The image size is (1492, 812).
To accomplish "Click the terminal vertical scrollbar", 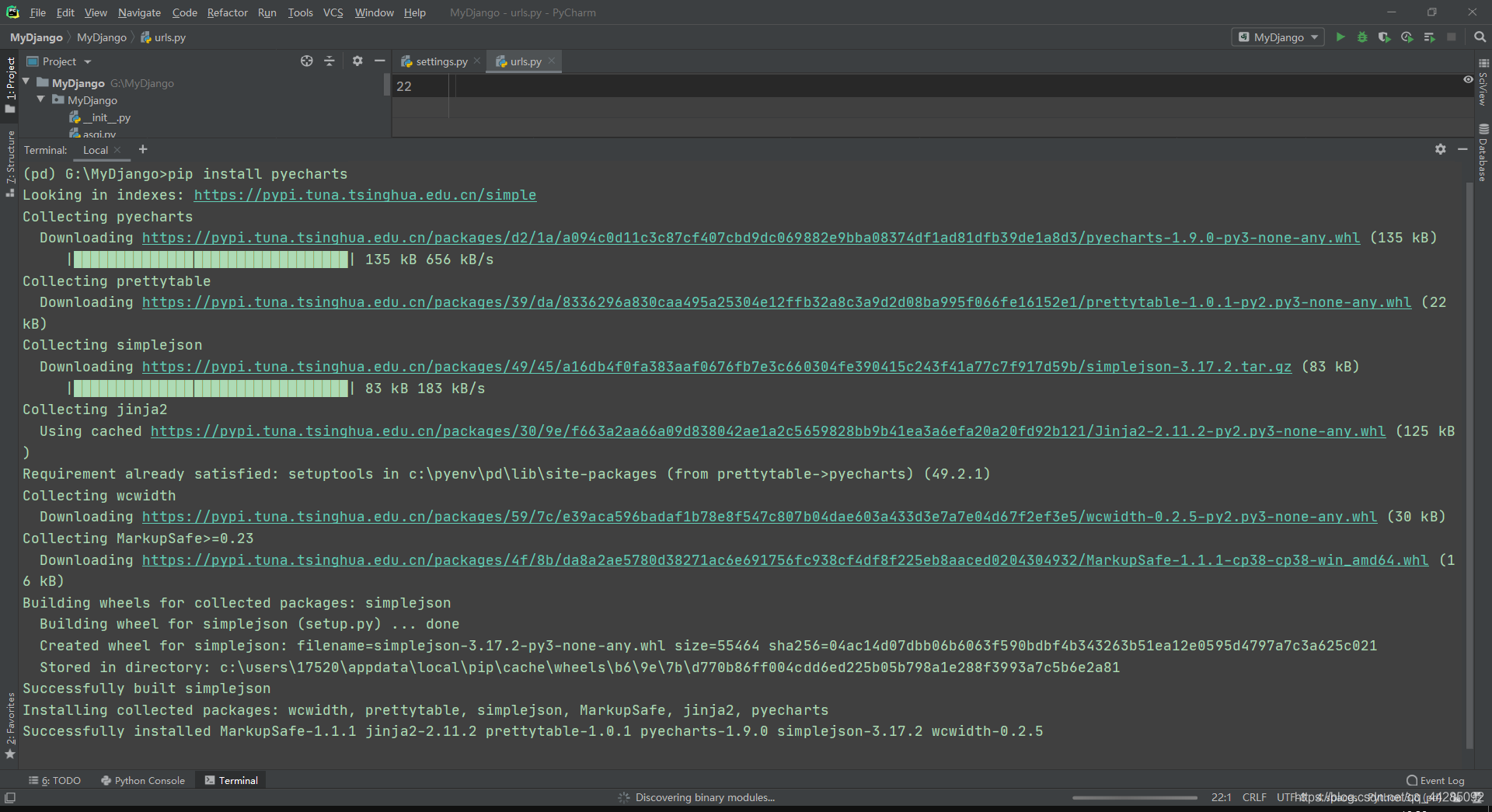I will pyautogui.click(x=1469, y=465).
